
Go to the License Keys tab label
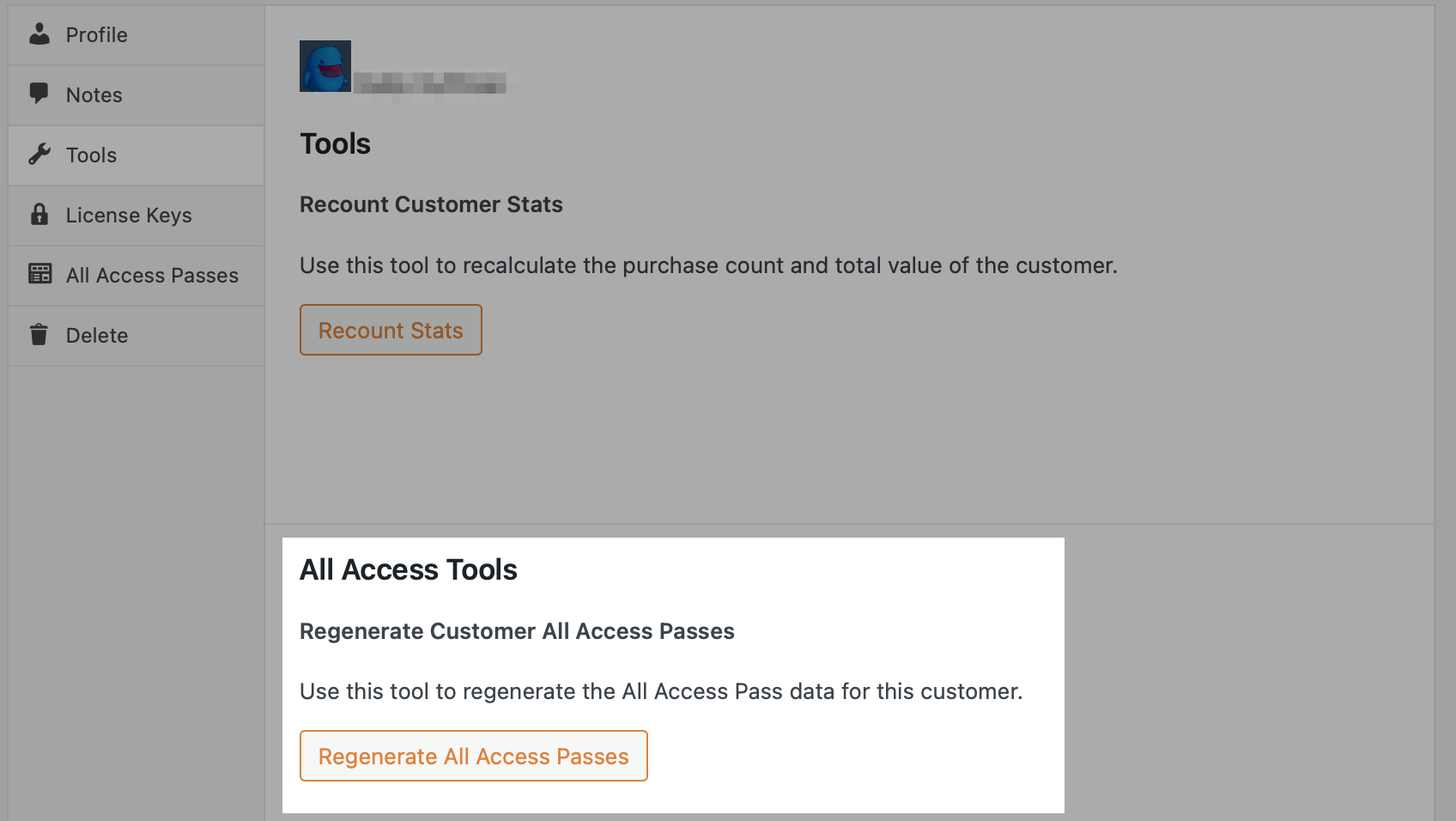click(x=129, y=216)
